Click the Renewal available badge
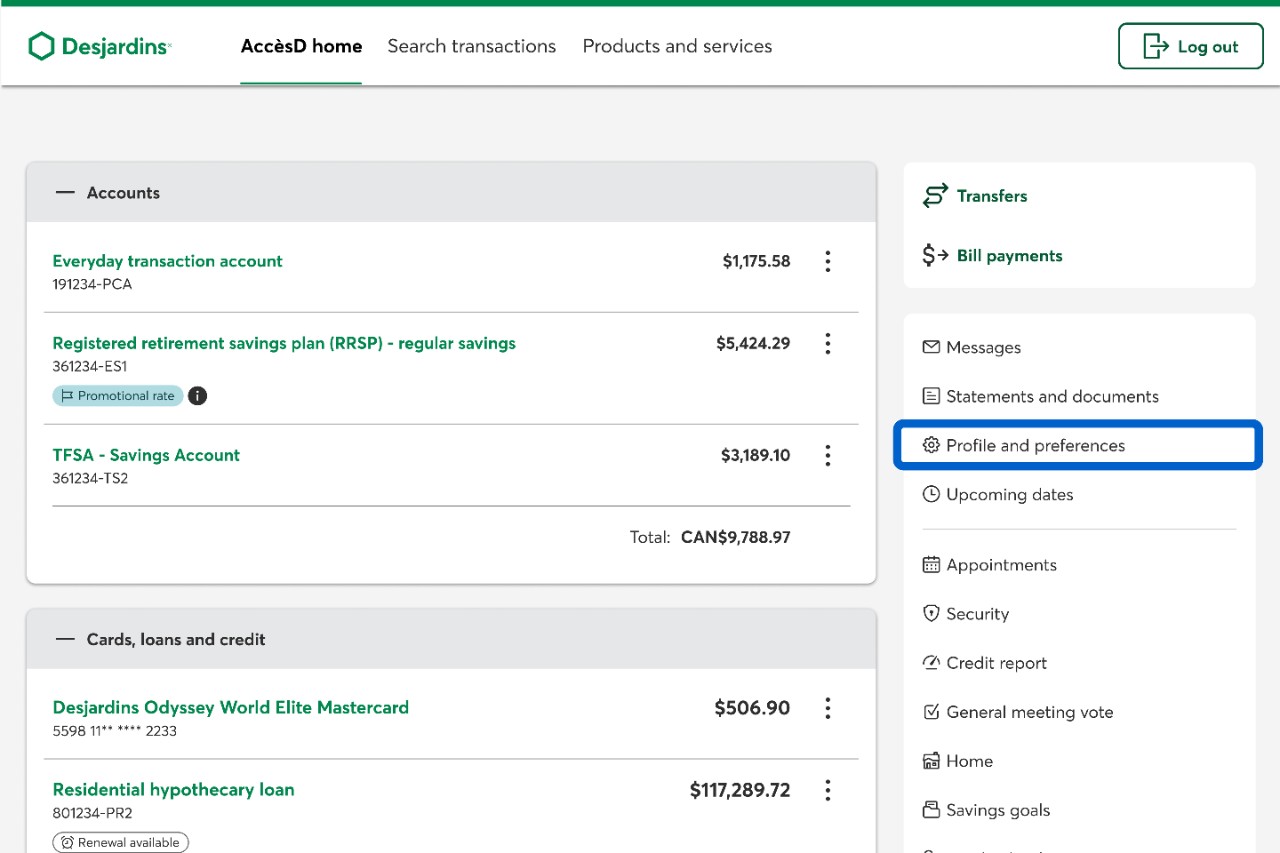This screenshot has height=853, width=1280. [121, 843]
